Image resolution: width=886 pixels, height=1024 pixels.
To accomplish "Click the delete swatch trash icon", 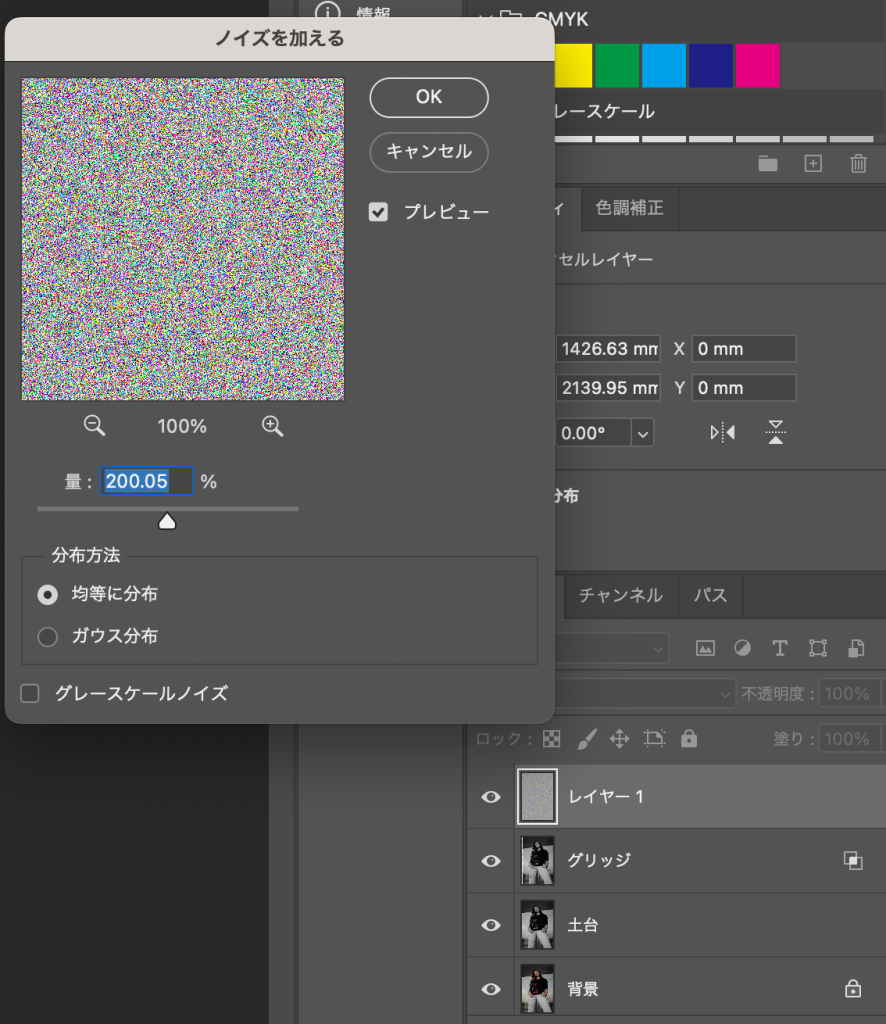I will [858, 164].
